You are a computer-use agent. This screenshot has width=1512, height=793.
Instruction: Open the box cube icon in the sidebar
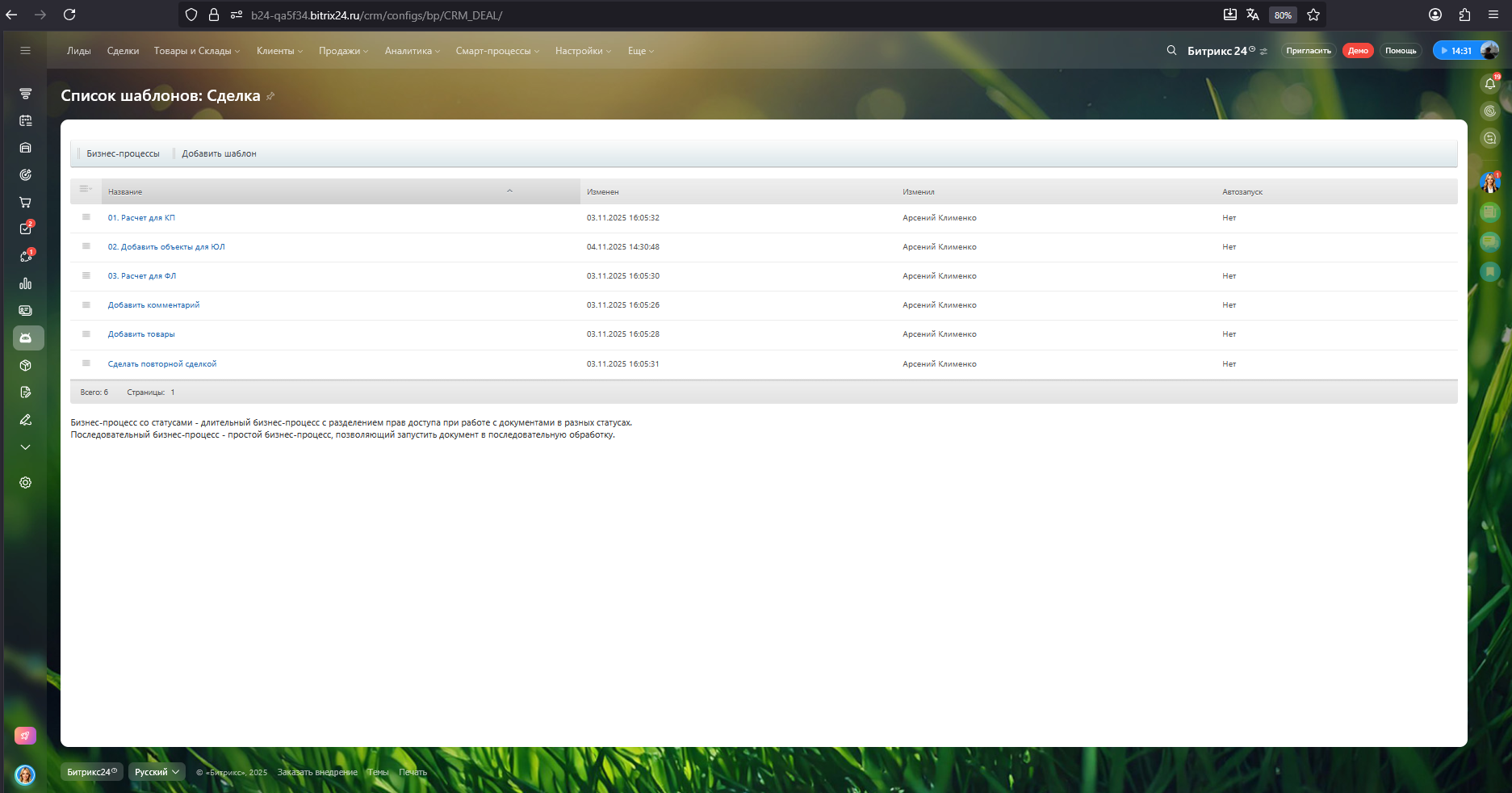pyautogui.click(x=26, y=365)
